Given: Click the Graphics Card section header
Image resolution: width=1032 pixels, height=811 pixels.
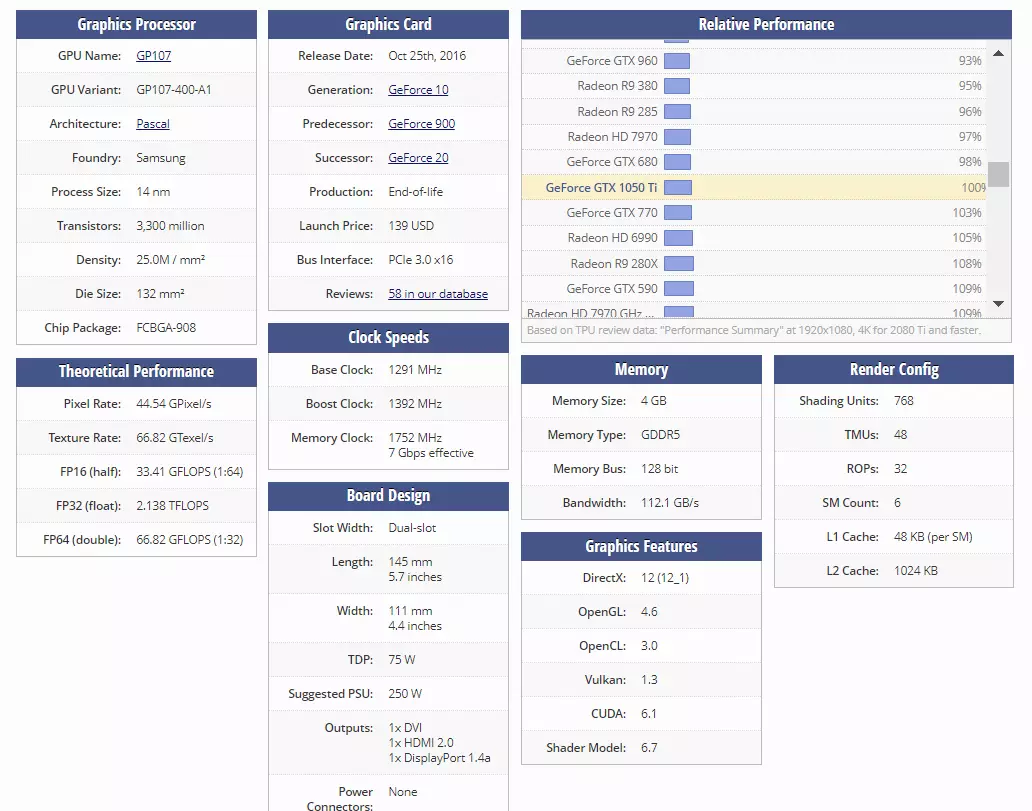Looking at the screenshot, I should click(388, 24).
